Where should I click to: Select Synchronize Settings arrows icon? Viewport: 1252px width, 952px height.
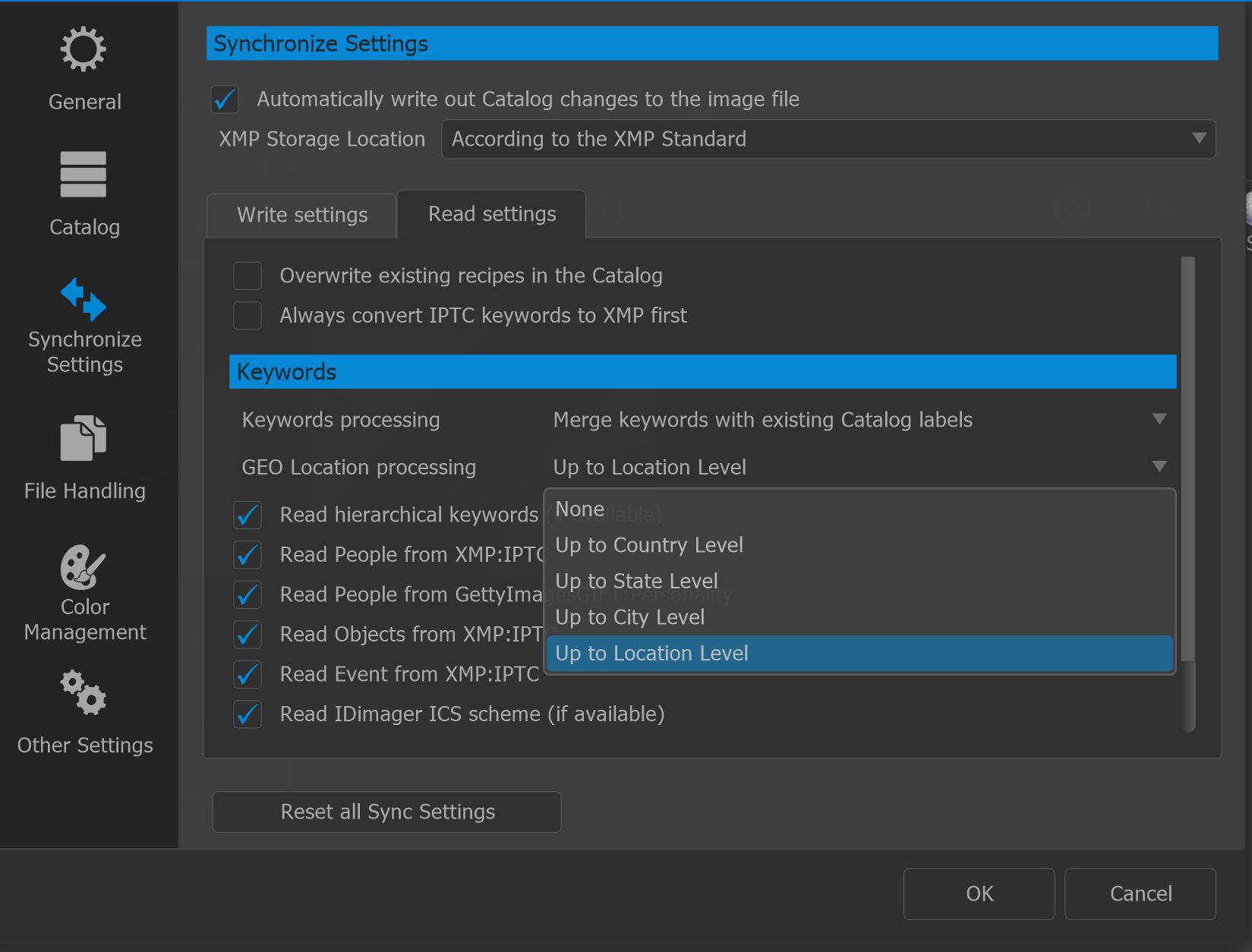pyautogui.click(x=84, y=299)
